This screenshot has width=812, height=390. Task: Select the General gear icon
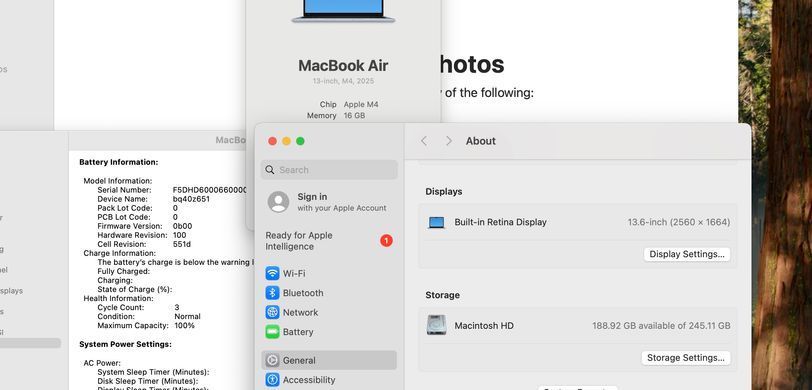[272, 360]
